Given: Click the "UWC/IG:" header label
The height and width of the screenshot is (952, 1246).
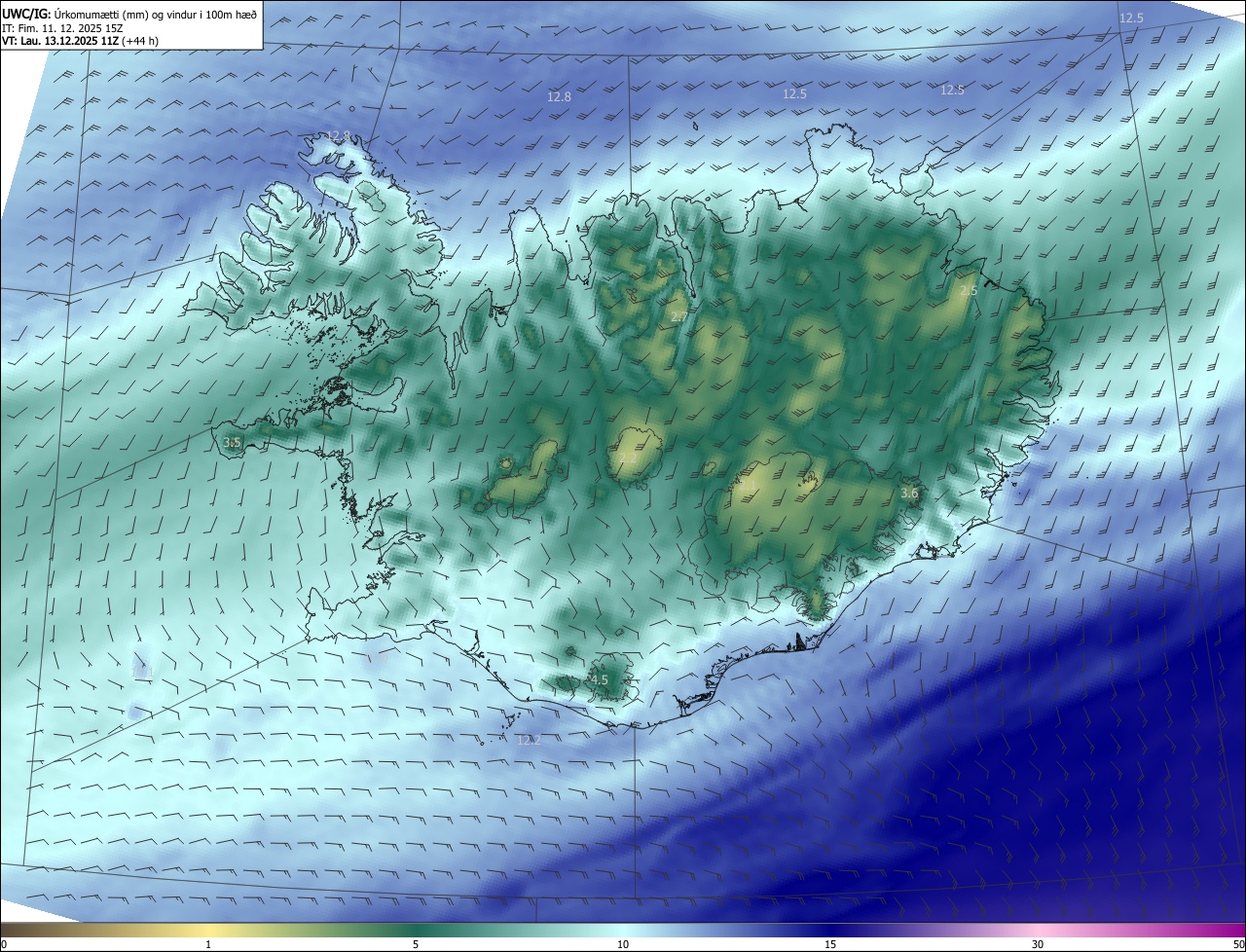Looking at the screenshot, I should 27,15.
